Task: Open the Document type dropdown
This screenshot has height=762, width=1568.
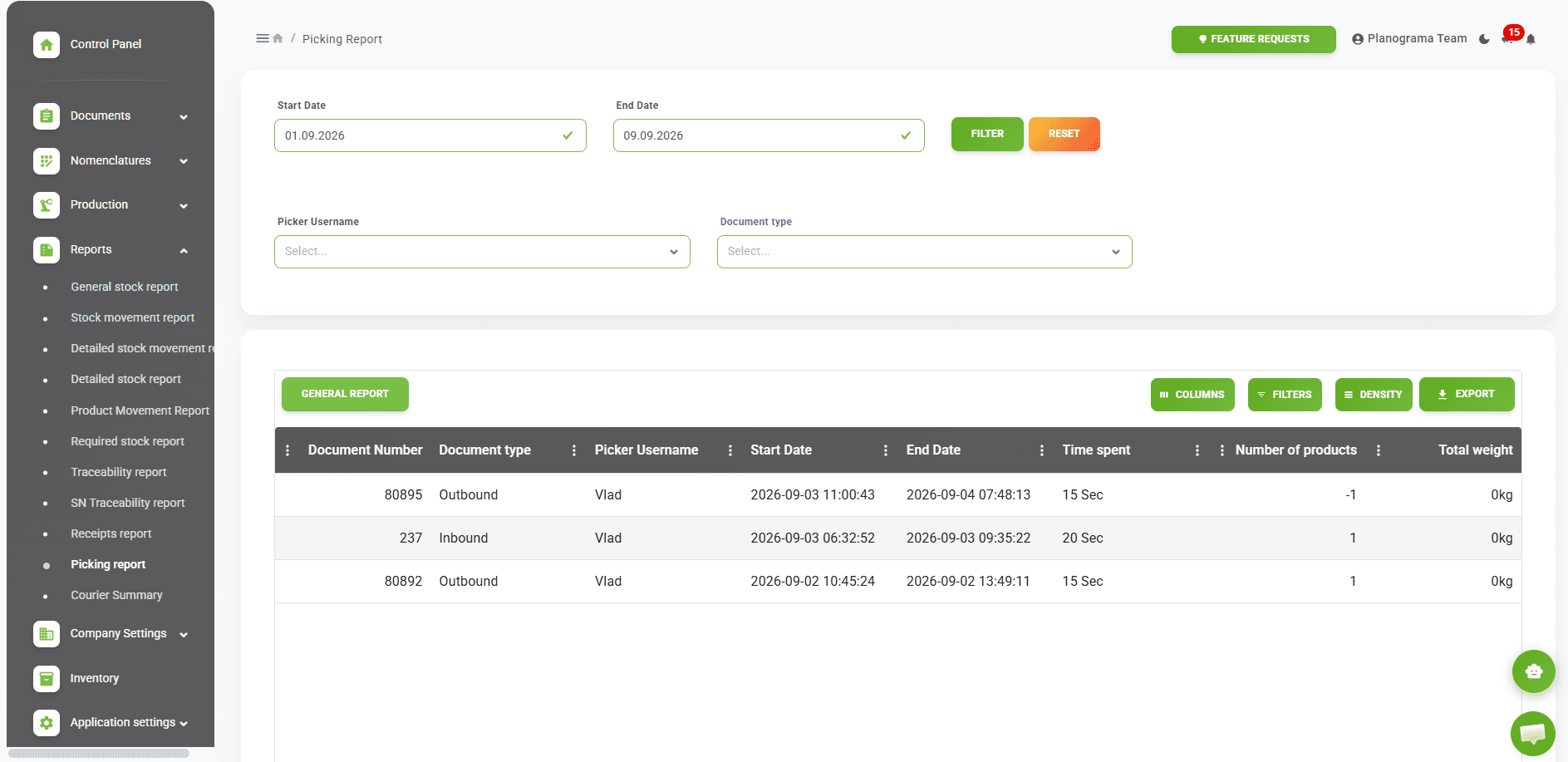Action: click(x=924, y=252)
